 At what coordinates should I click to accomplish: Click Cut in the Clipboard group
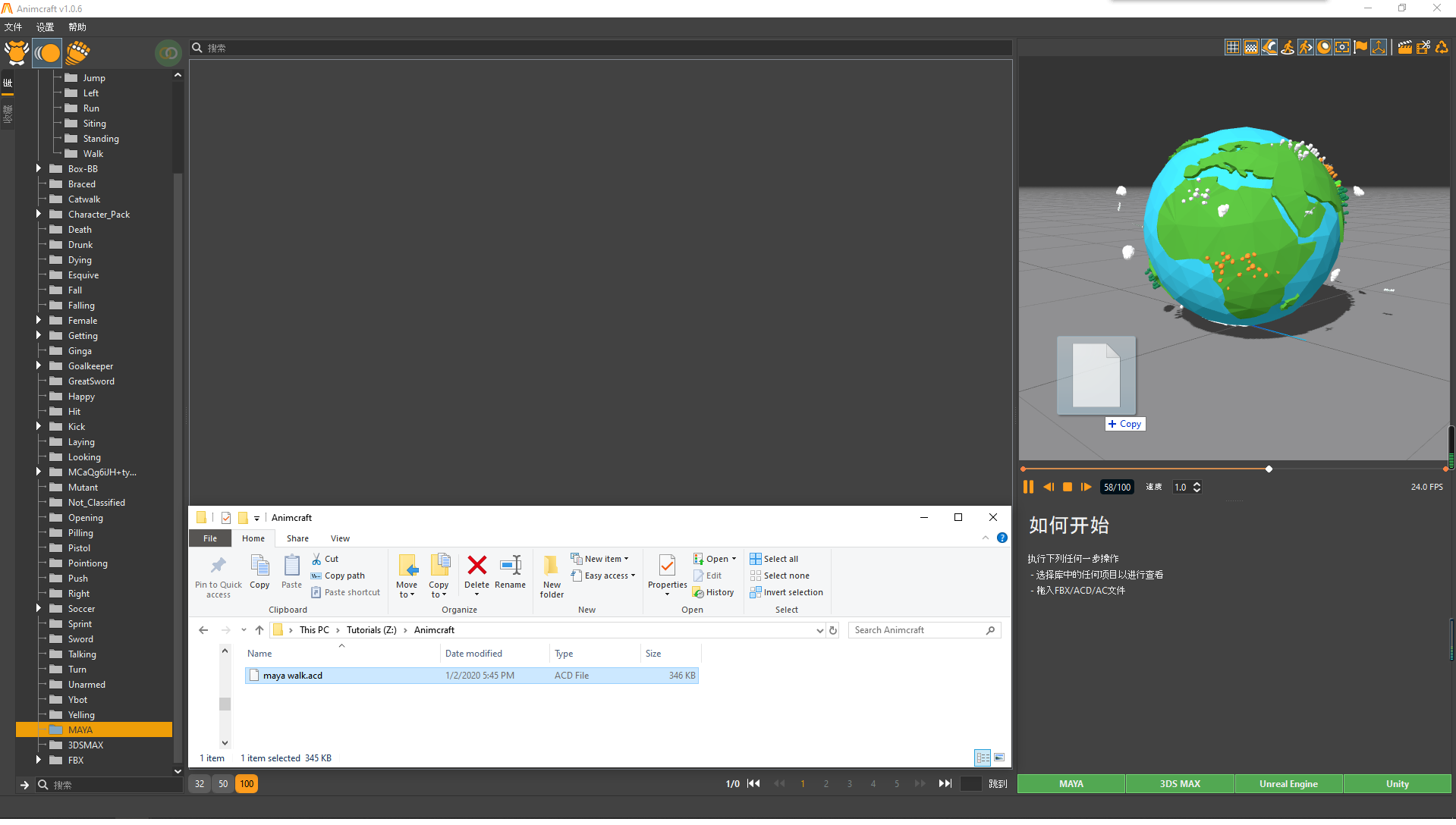pyautogui.click(x=325, y=559)
